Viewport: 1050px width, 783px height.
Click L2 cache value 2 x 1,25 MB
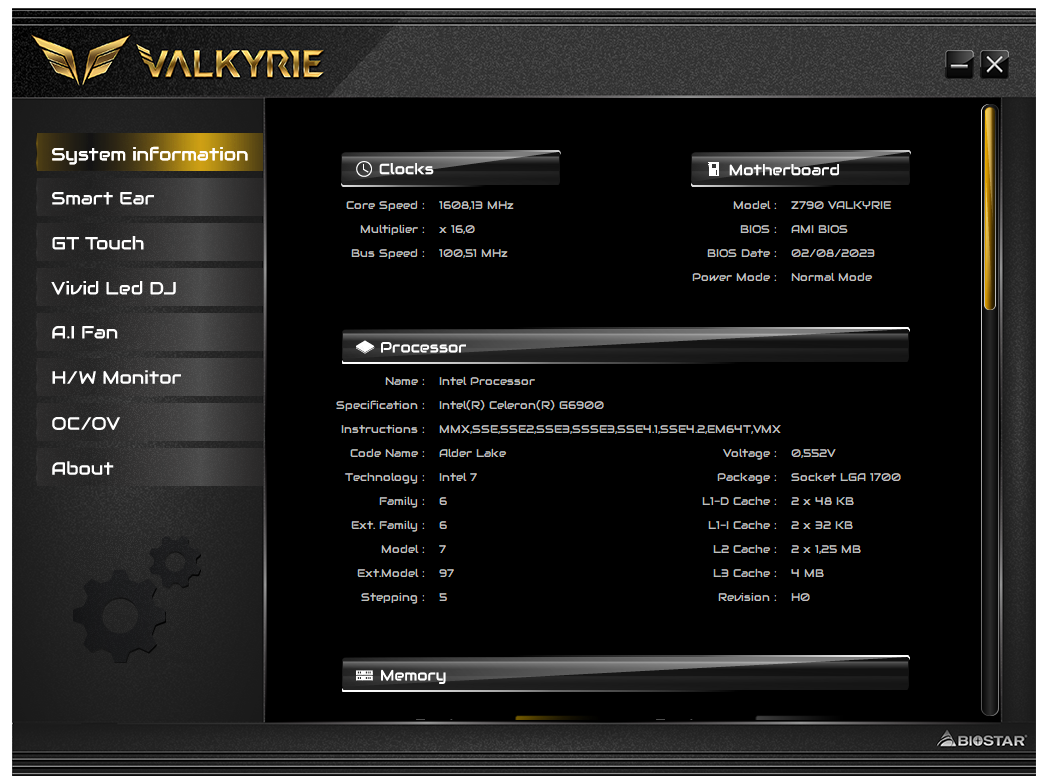(826, 549)
